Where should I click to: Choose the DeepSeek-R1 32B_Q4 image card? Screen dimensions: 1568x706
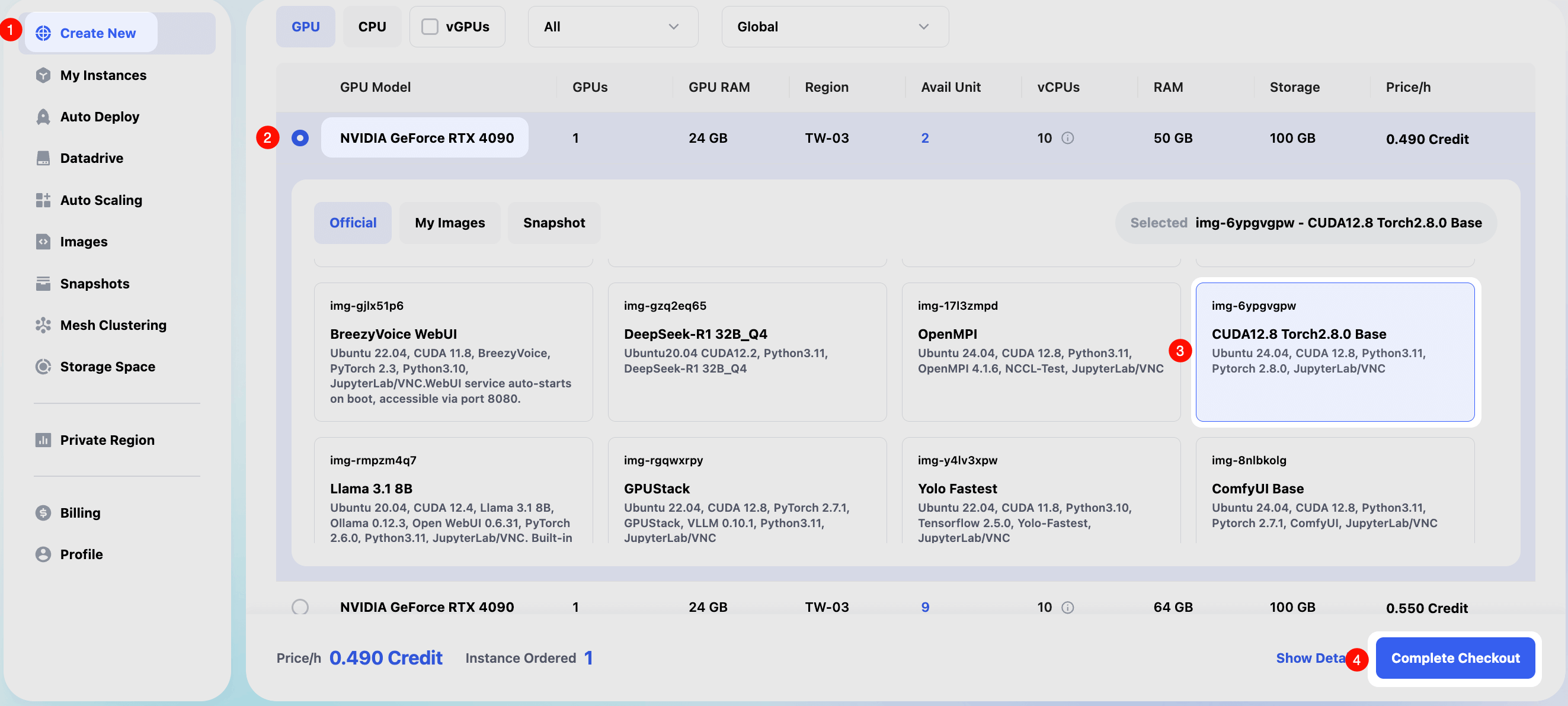click(747, 352)
